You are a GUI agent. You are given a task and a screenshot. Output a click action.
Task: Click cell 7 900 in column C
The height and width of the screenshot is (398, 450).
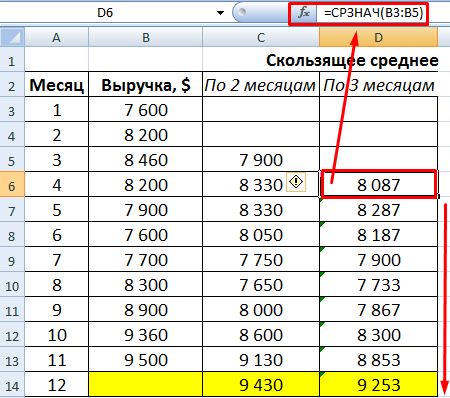[261, 160]
